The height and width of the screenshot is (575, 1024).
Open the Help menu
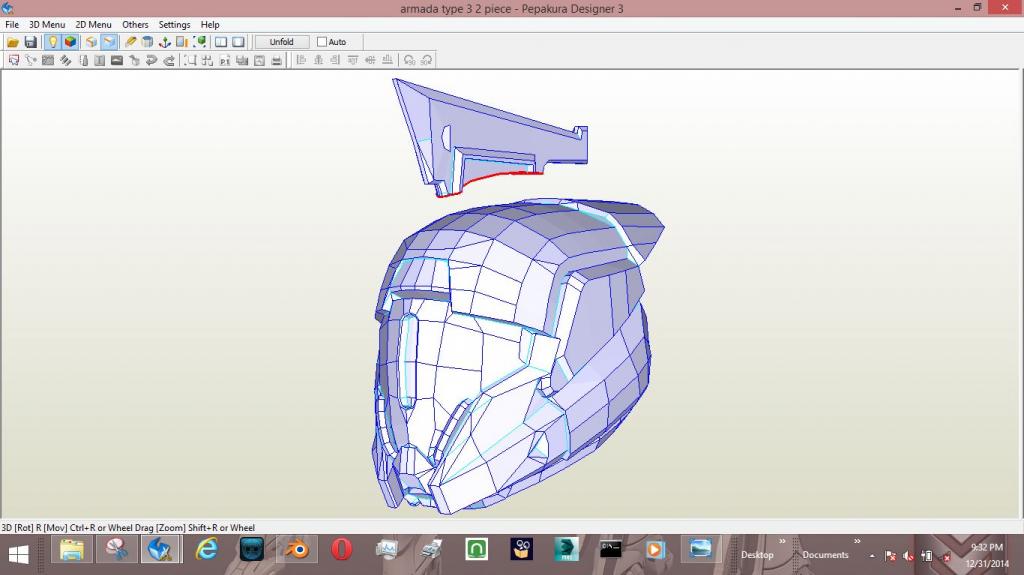click(210, 25)
